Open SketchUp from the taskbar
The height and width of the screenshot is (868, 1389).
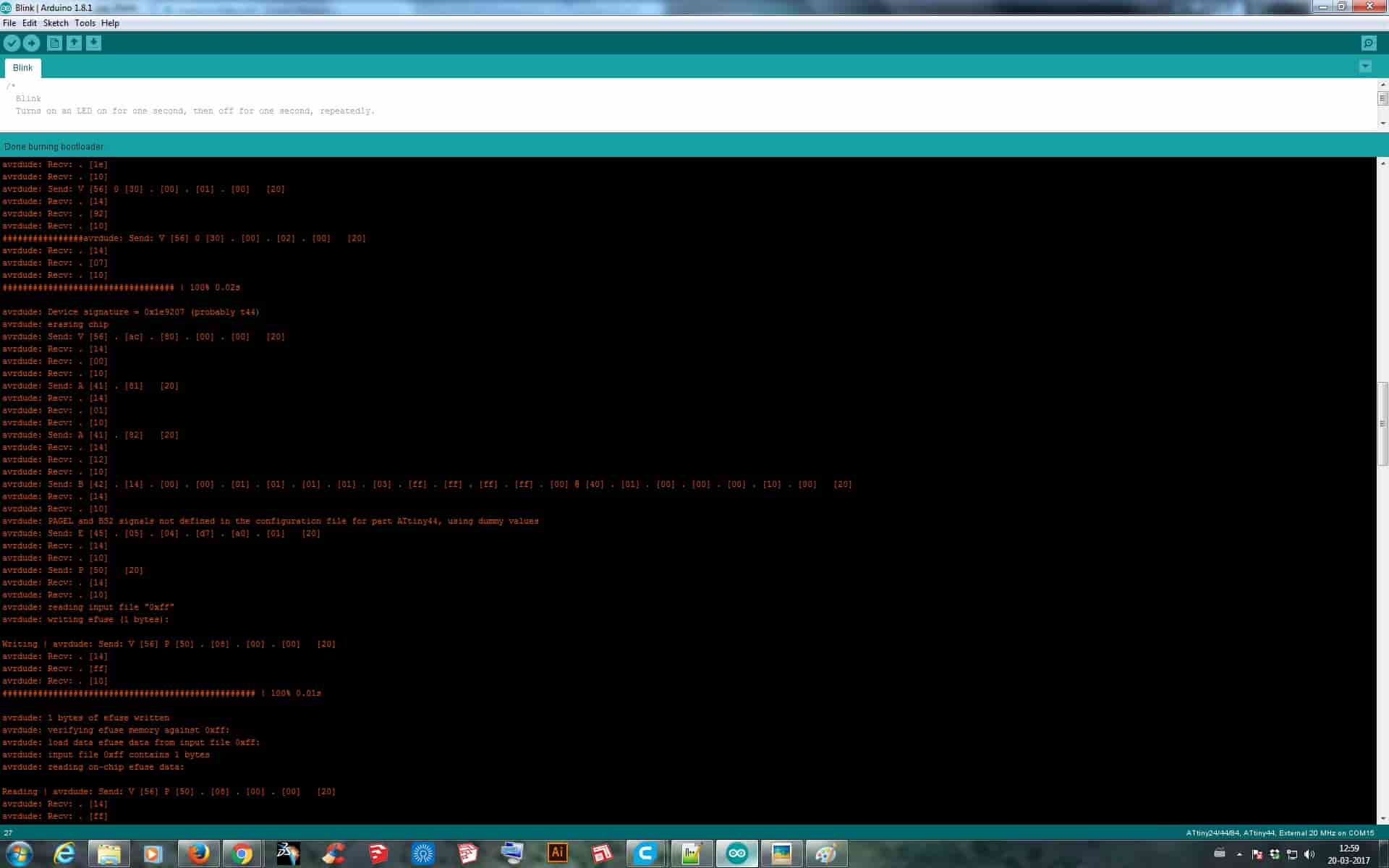pyautogui.click(x=378, y=854)
